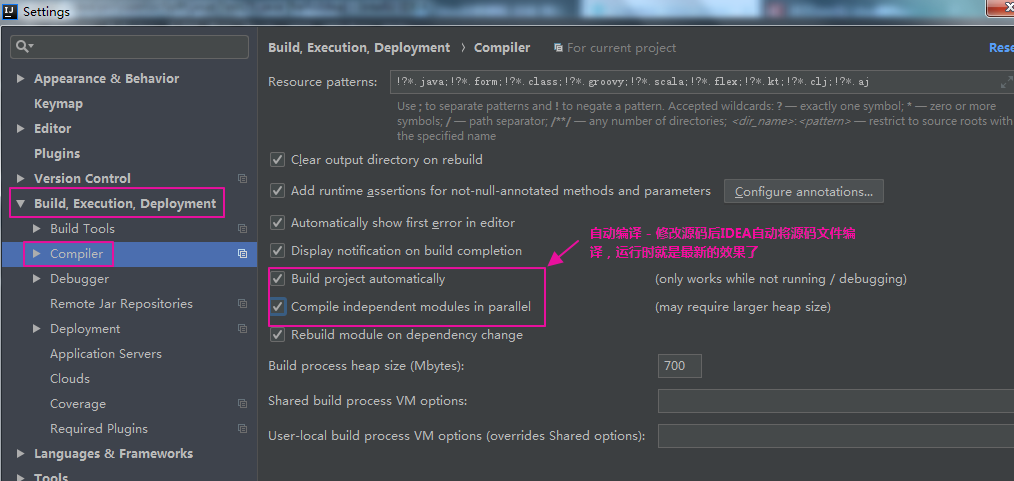The width and height of the screenshot is (1014, 481).
Task: Click project-level icon beside Build Tools
Action: 243,228
